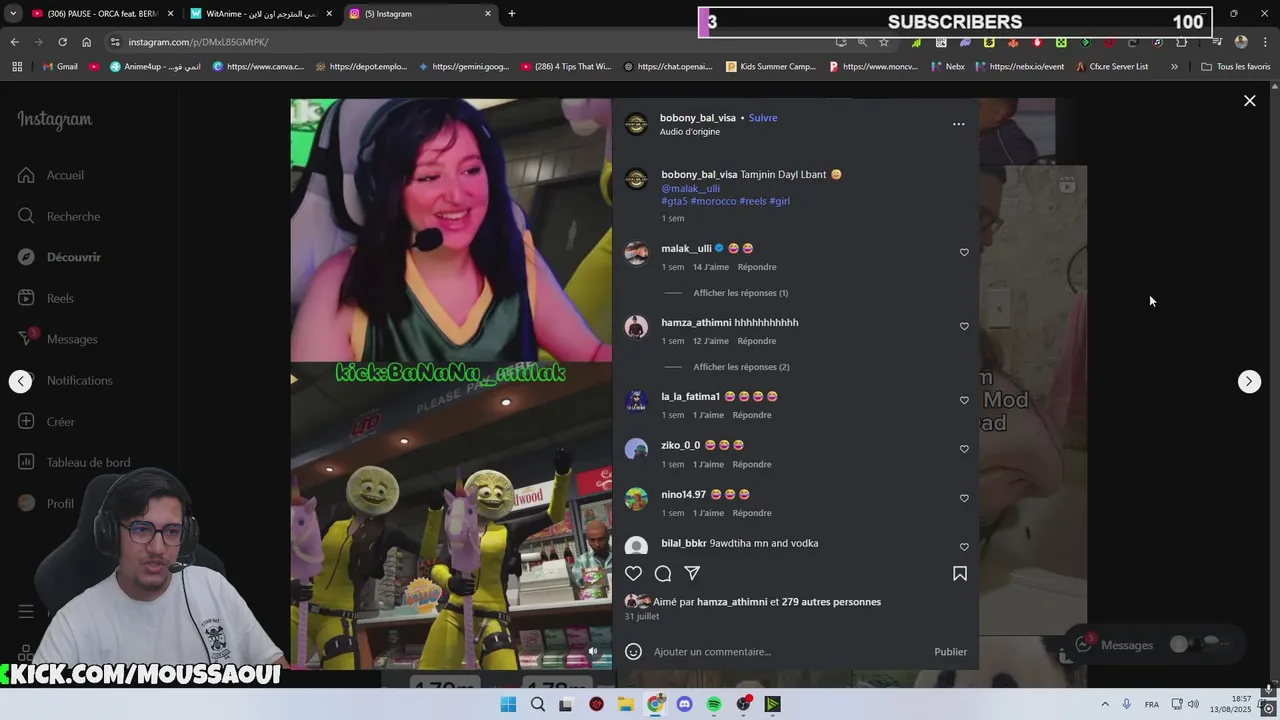Open the #morocco hashtag

pos(713,201)
